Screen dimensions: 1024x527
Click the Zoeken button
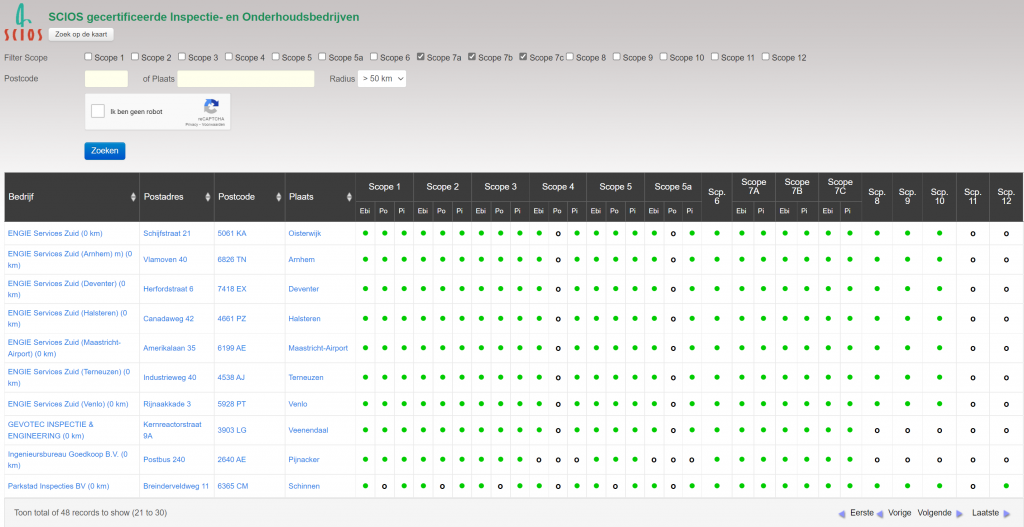pyautogui.click(x=104, y=151)
